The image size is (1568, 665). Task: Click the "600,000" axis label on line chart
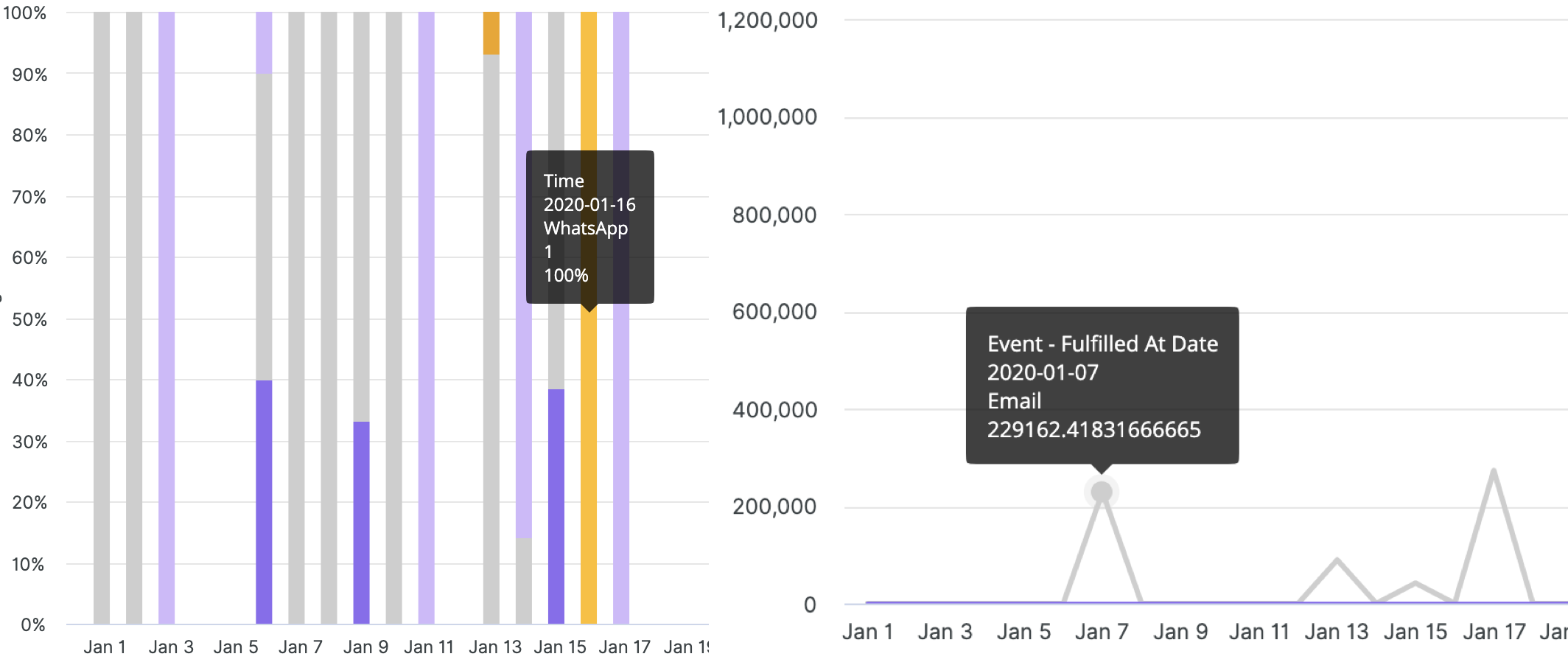coord(774,312)
